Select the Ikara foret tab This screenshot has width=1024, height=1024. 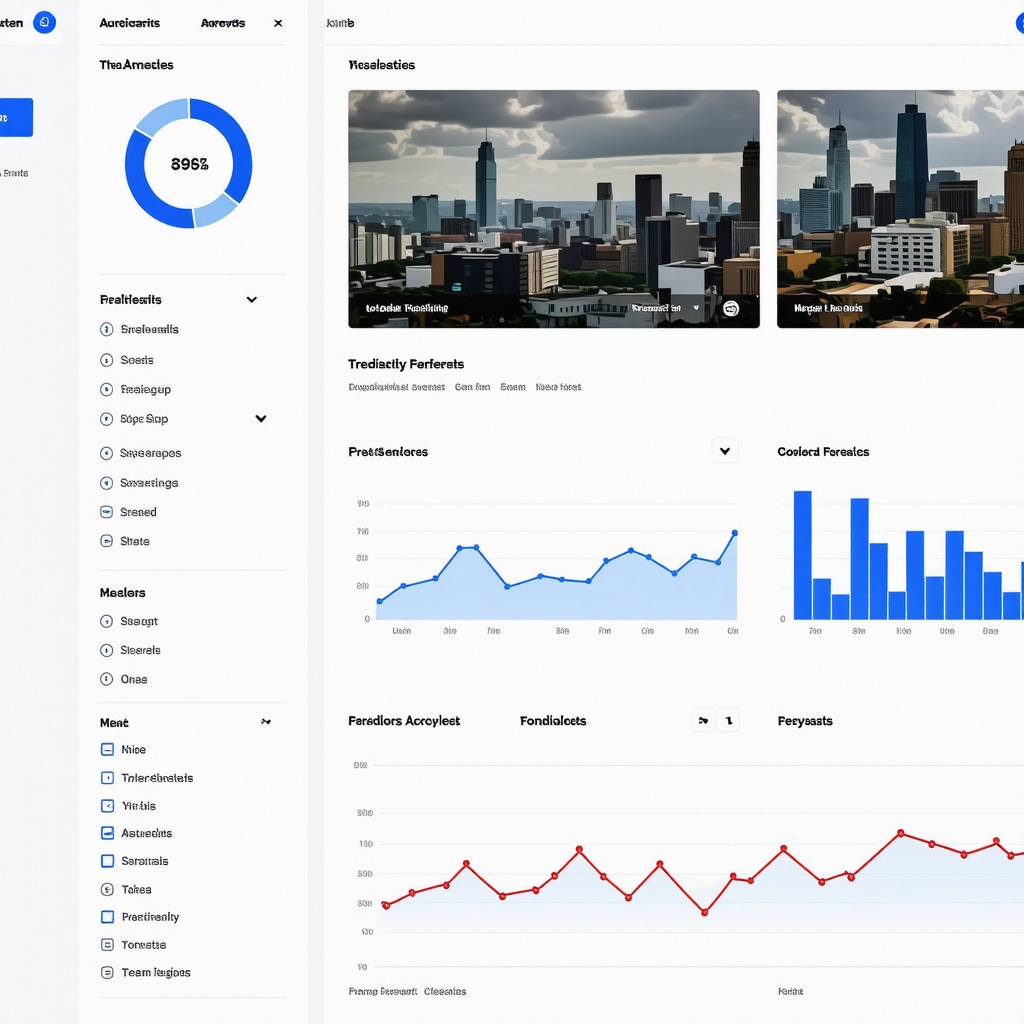pyautogui.click(x=558, y=387)
